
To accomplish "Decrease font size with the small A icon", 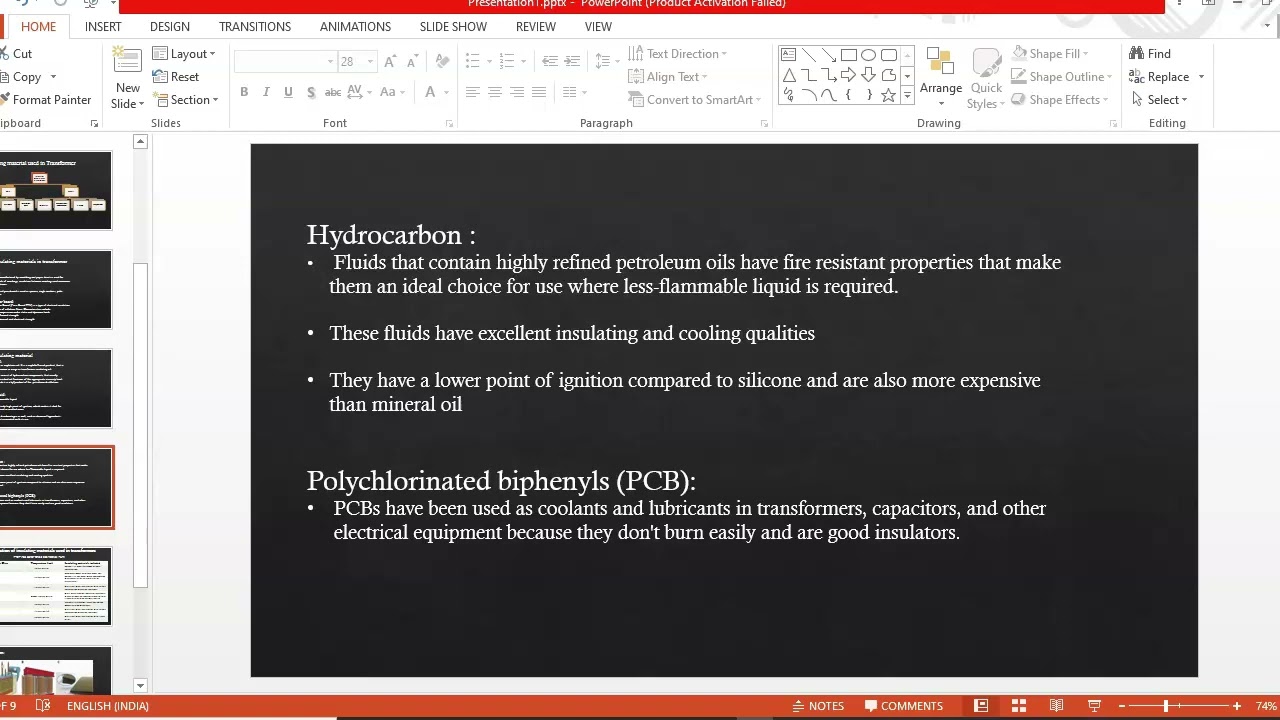I will click(413, 62).
